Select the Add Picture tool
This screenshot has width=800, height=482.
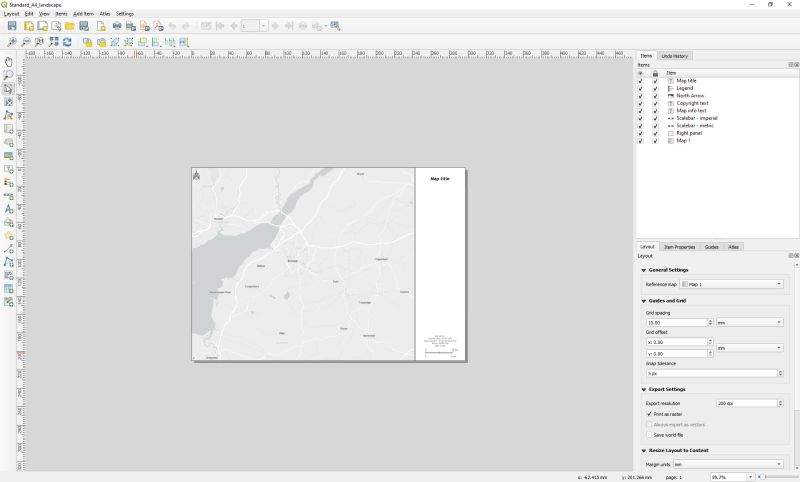pos(8,156)
